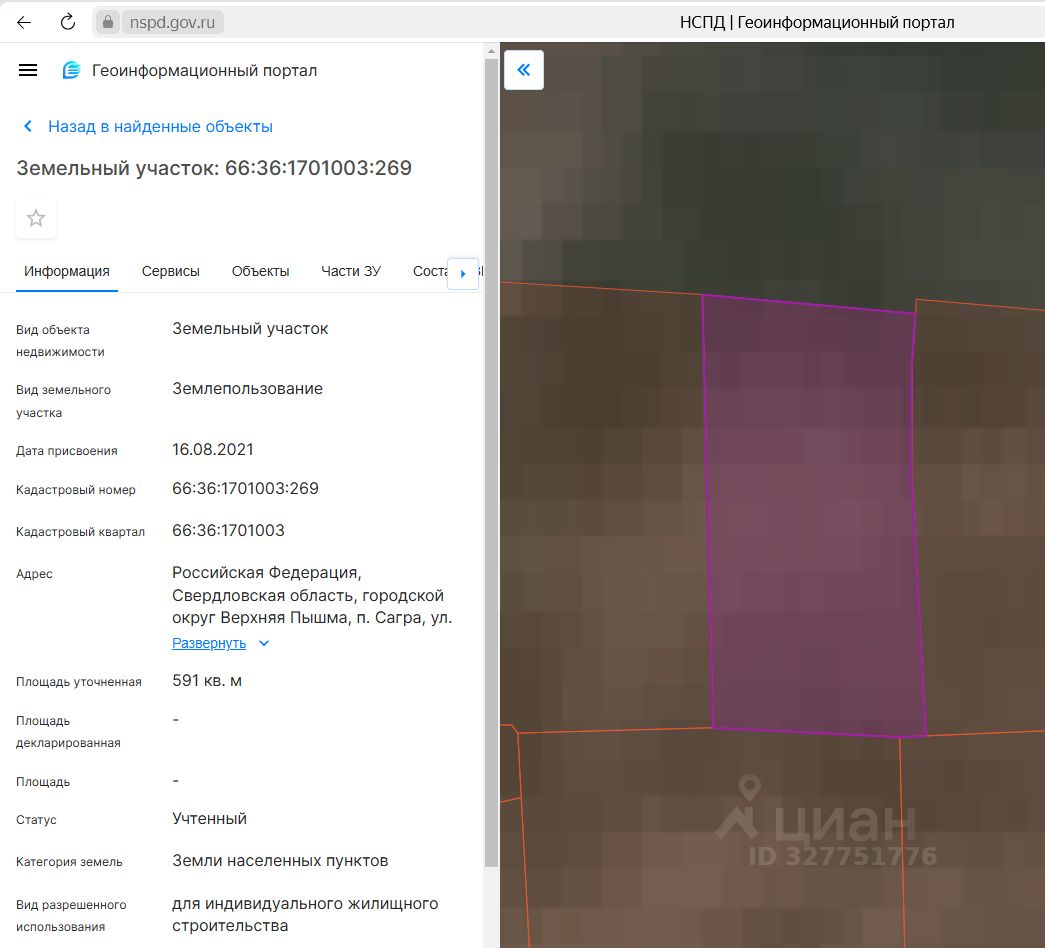
Task: Collapse the info panel with double-chevron button
Action: point(524,69)
